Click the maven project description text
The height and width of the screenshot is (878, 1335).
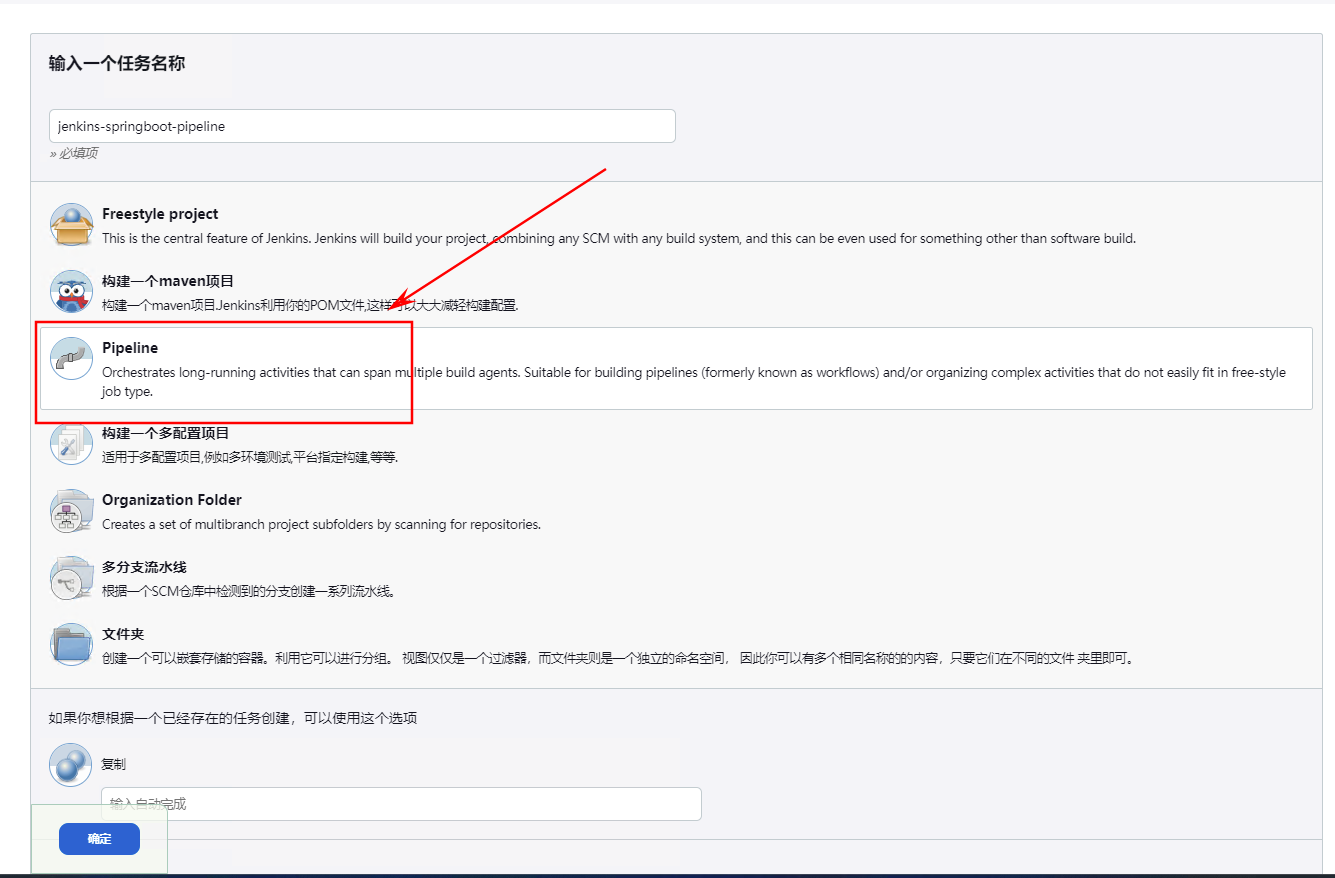[x=310, y=305]
